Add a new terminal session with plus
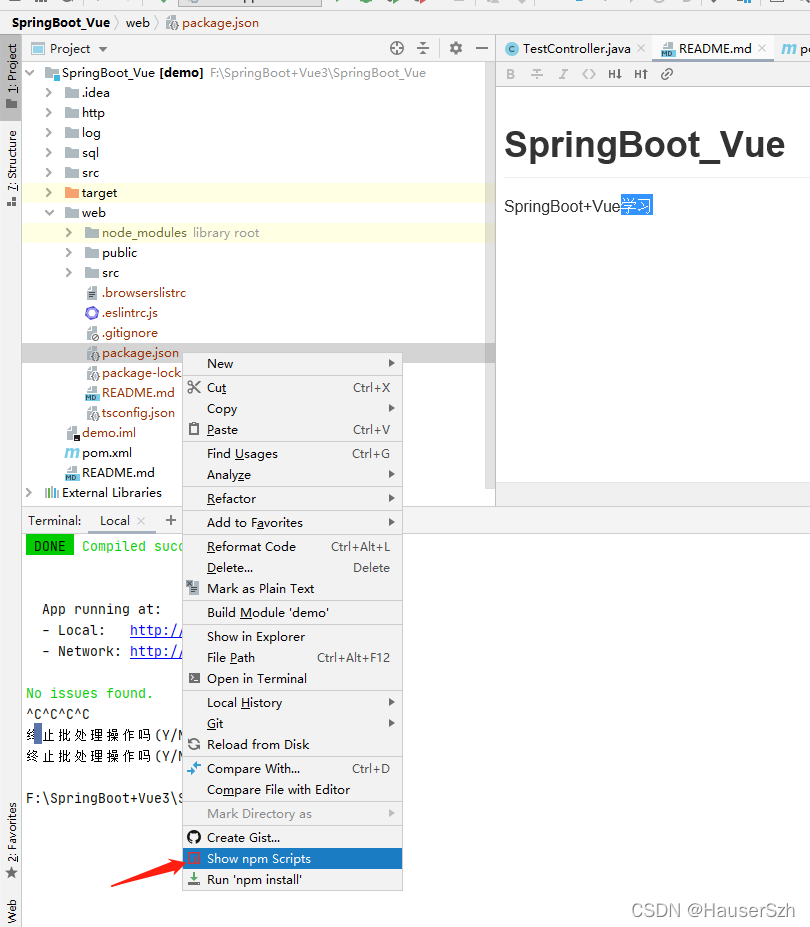810x927 pixels. [x=171, y=520]
